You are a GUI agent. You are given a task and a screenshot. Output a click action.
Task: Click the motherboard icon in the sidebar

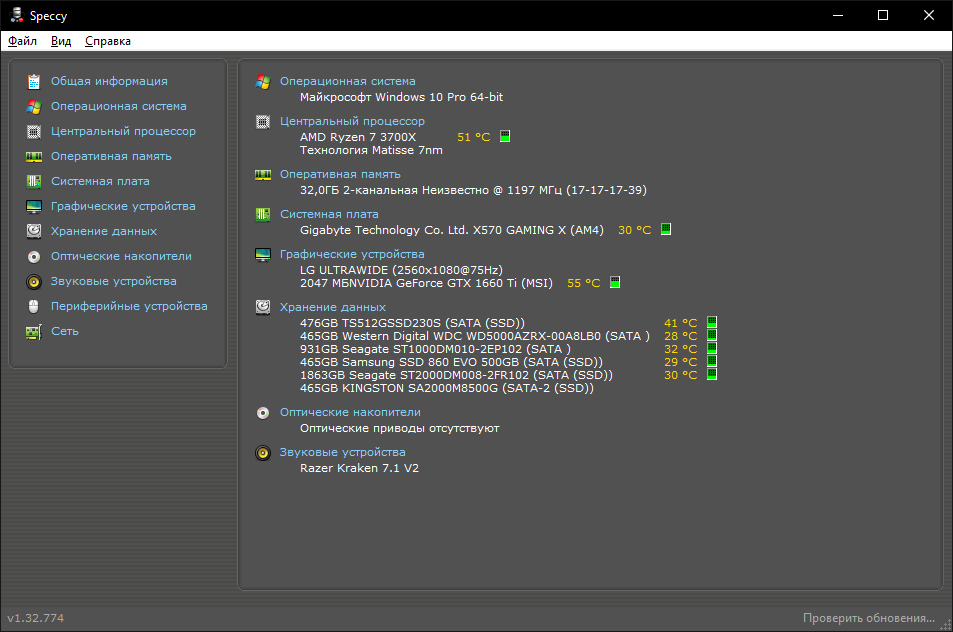[x=34, y=181]
